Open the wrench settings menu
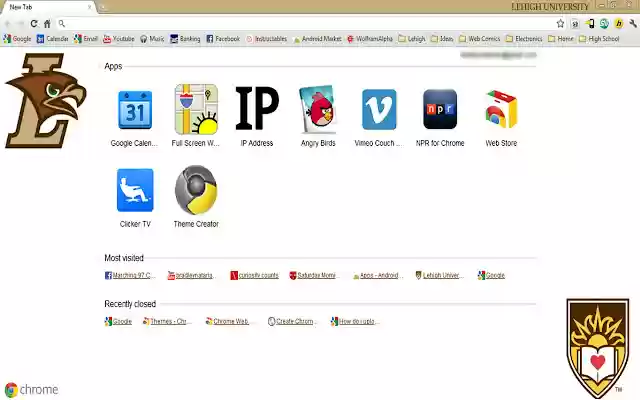 [x=633, y=24]
